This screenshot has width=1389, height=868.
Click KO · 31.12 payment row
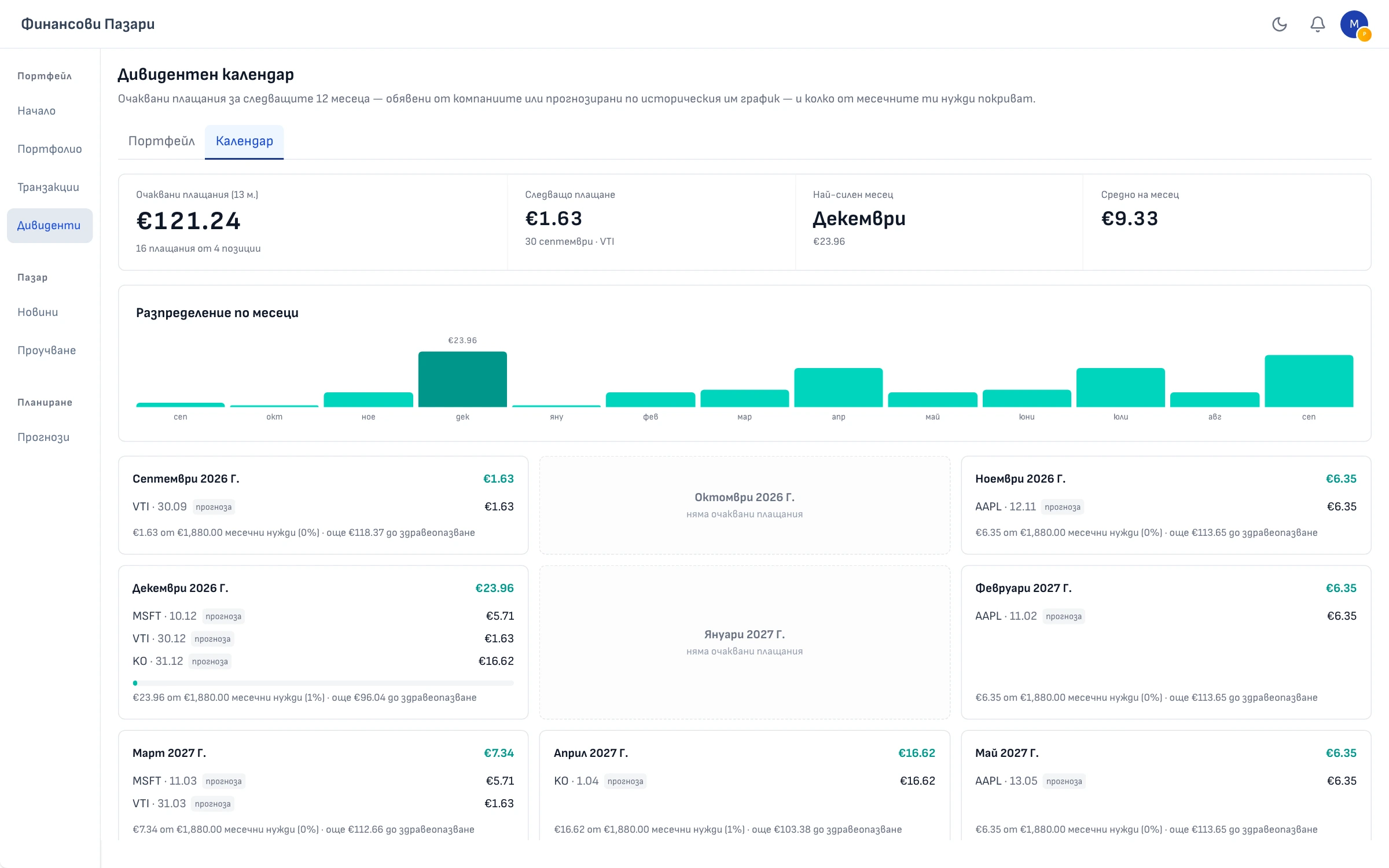tap(323, 661)
